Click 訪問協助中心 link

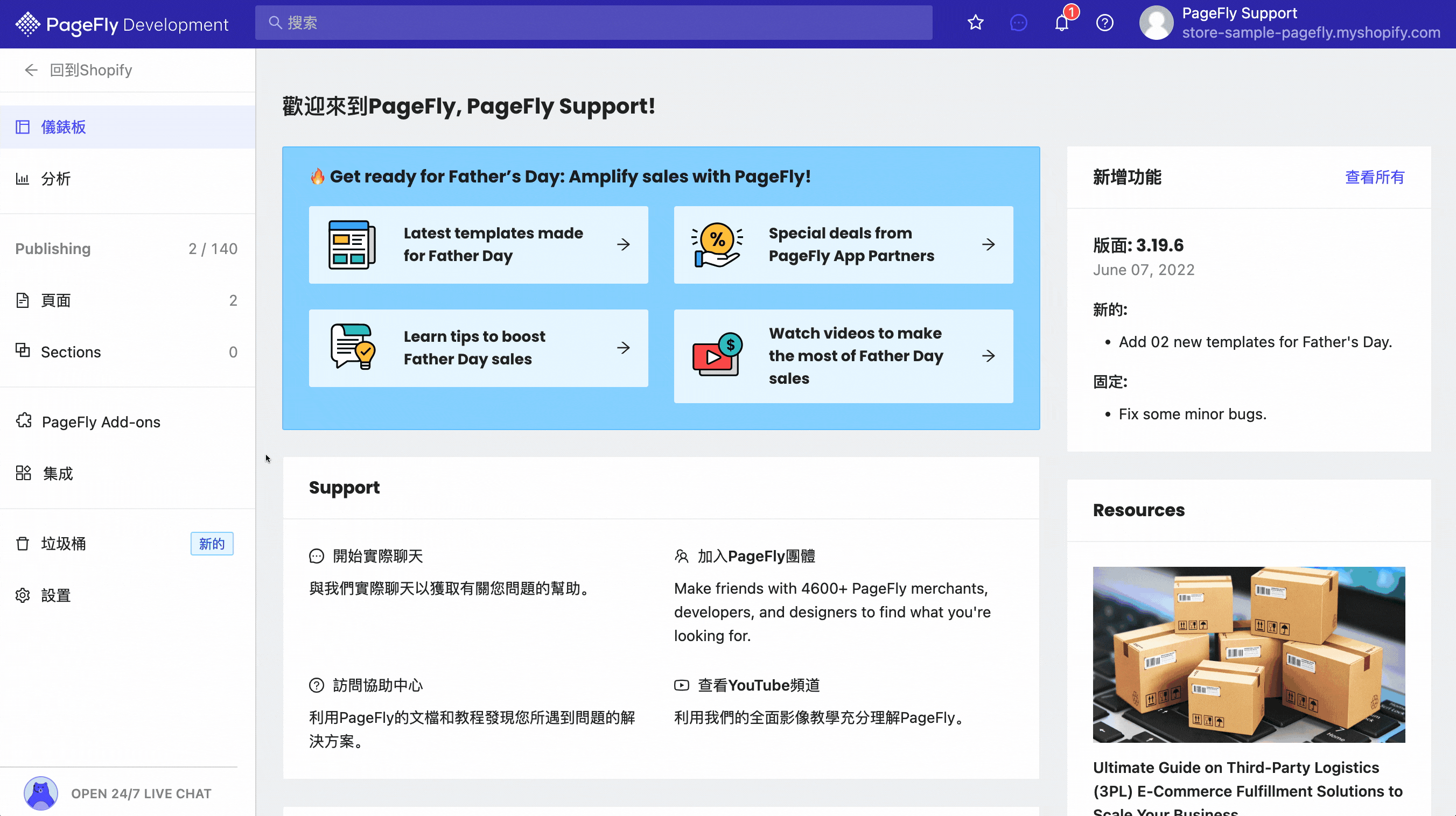377,685
